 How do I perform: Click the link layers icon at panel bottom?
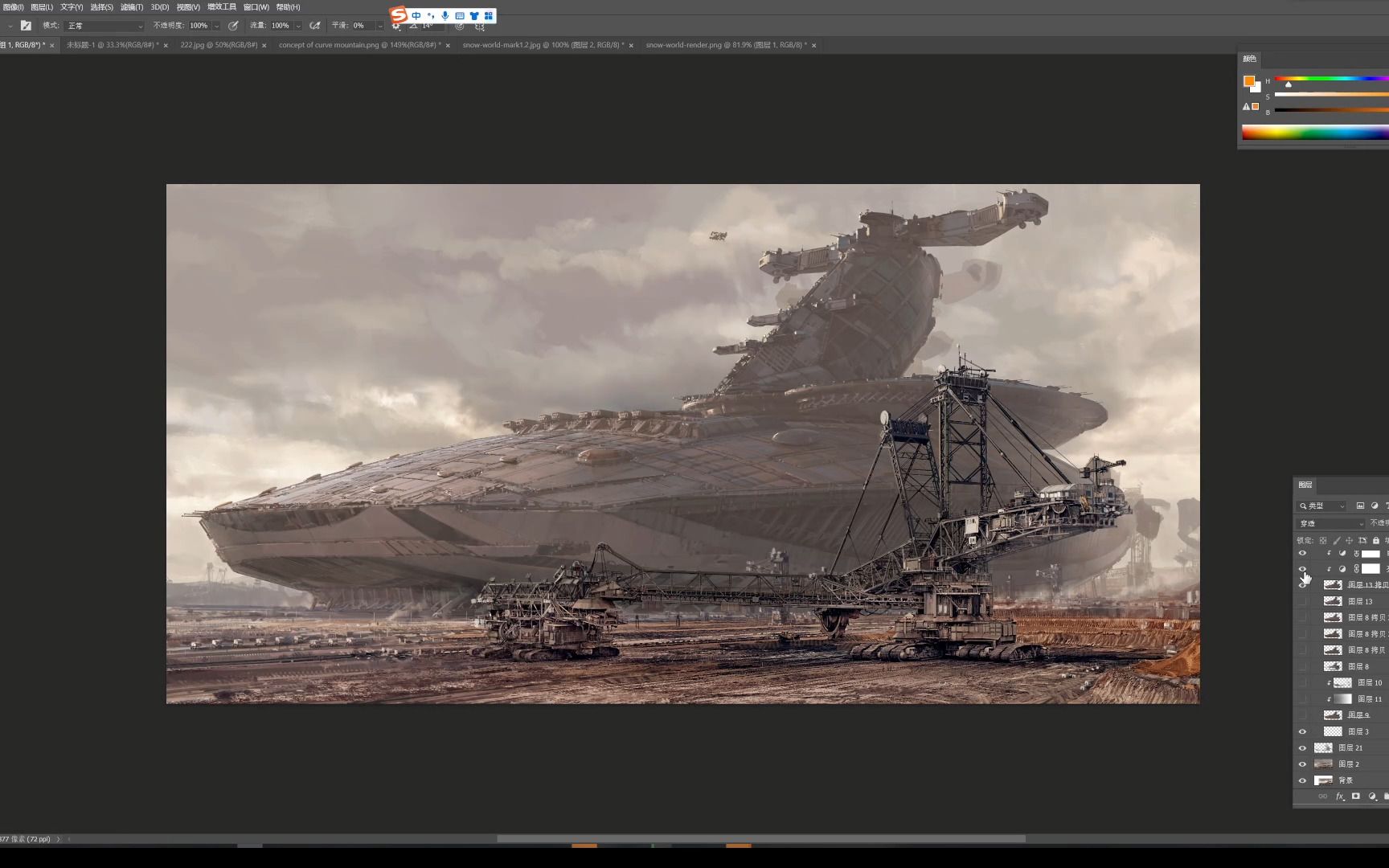[x=1323, y=796]
